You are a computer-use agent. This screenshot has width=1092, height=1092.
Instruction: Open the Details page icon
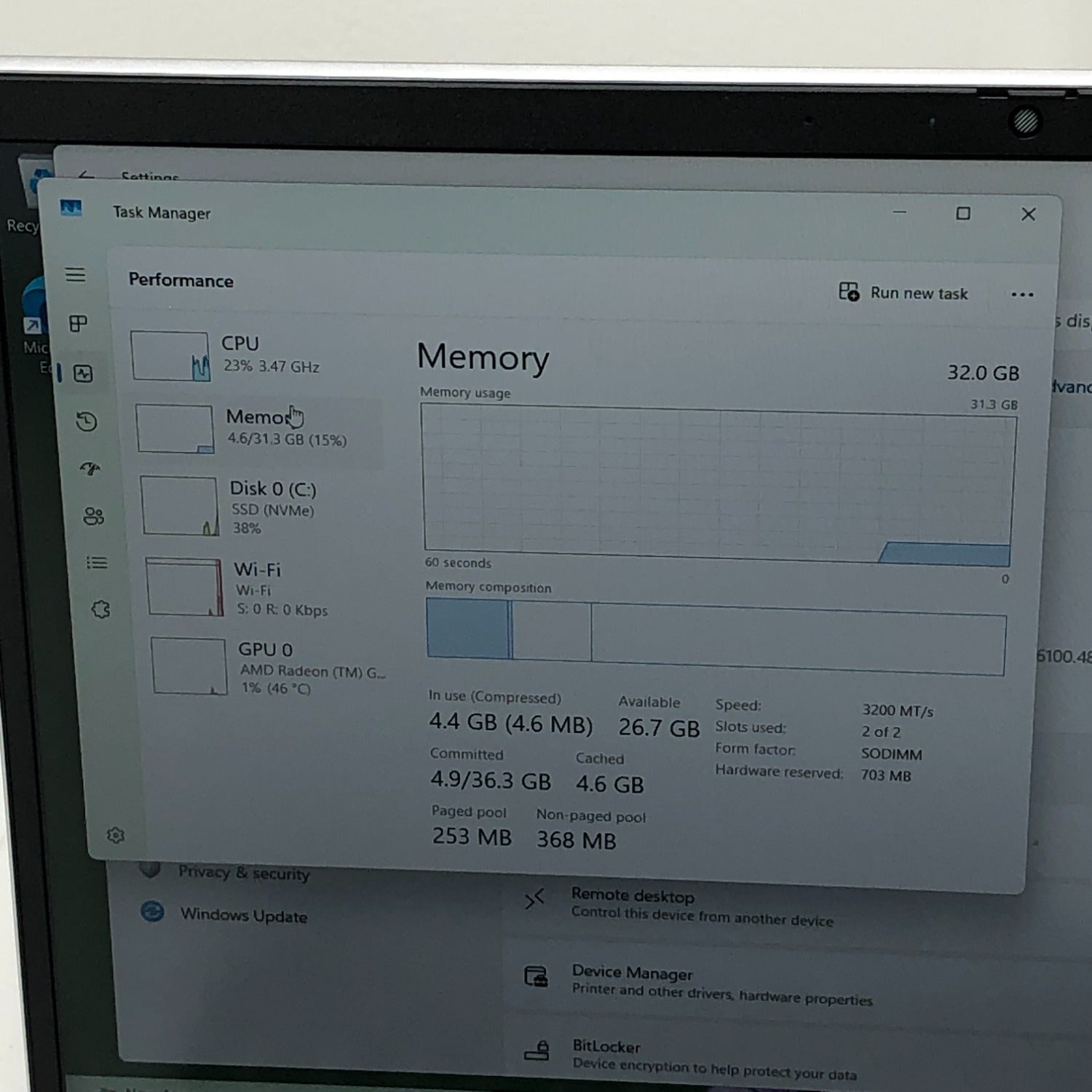[97, 563]
